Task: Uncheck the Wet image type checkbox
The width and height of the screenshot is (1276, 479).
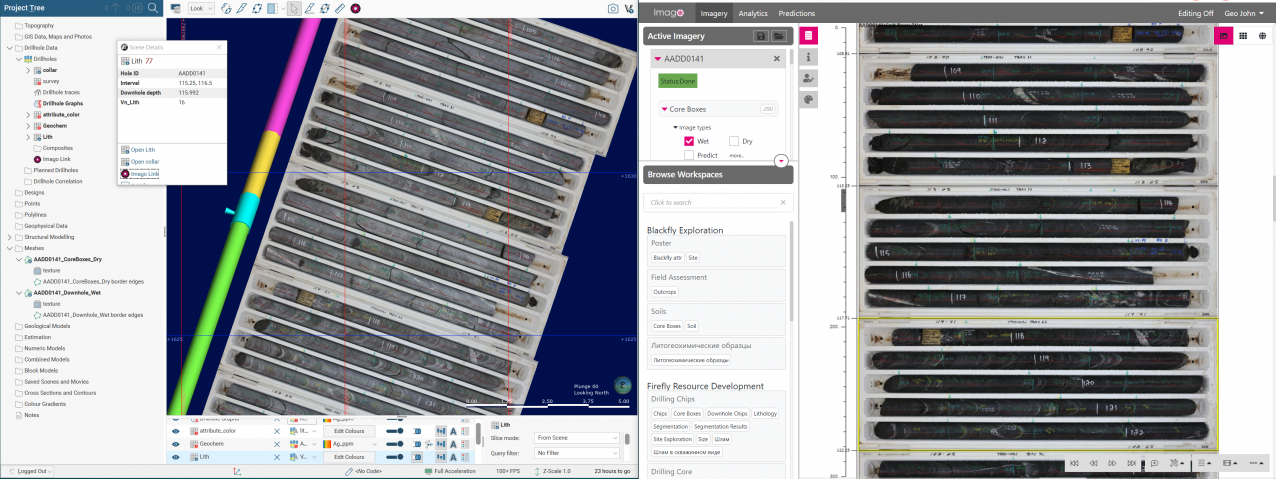Action: click(689, 141)
